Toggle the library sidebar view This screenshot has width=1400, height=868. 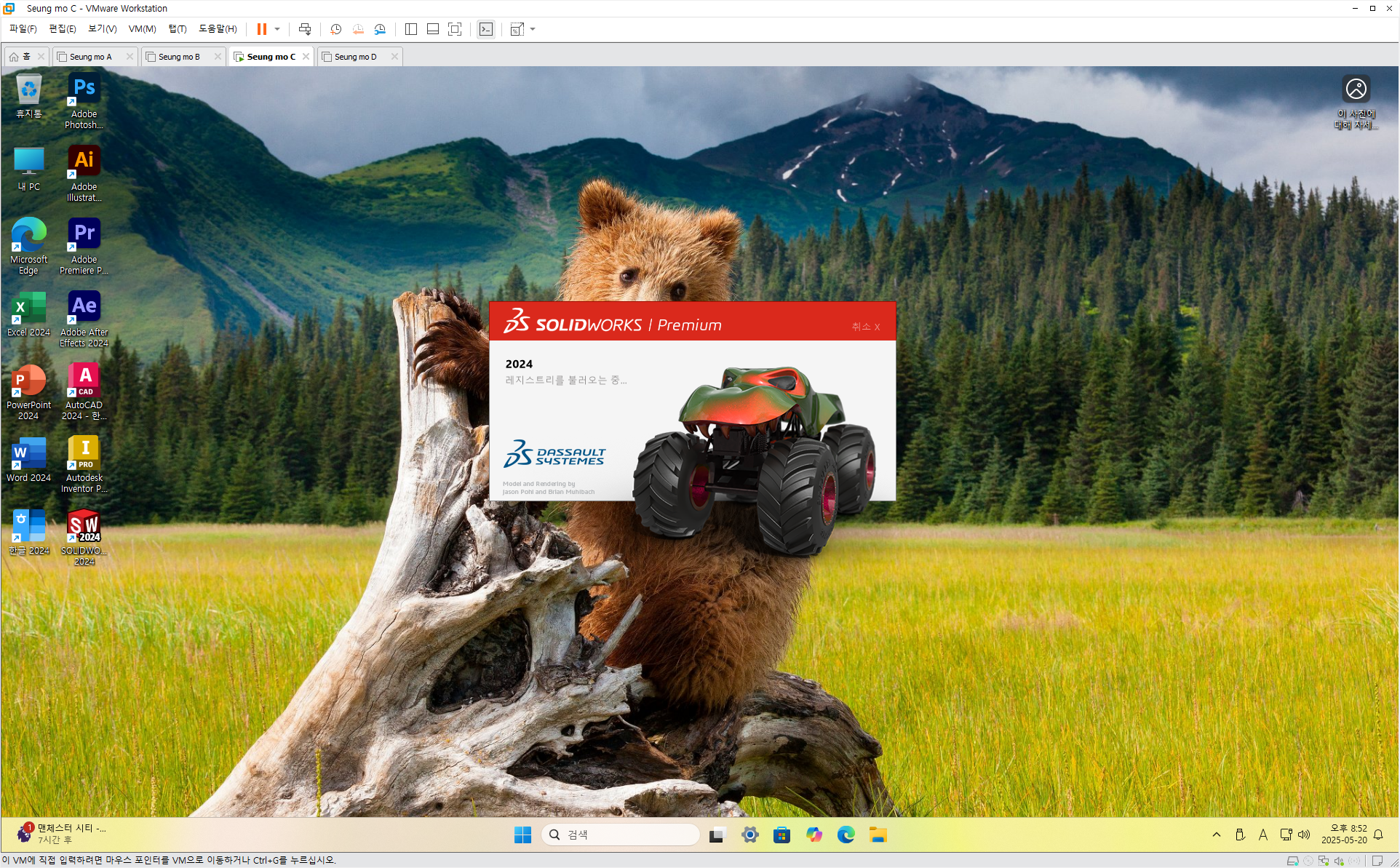coord(411,29)
